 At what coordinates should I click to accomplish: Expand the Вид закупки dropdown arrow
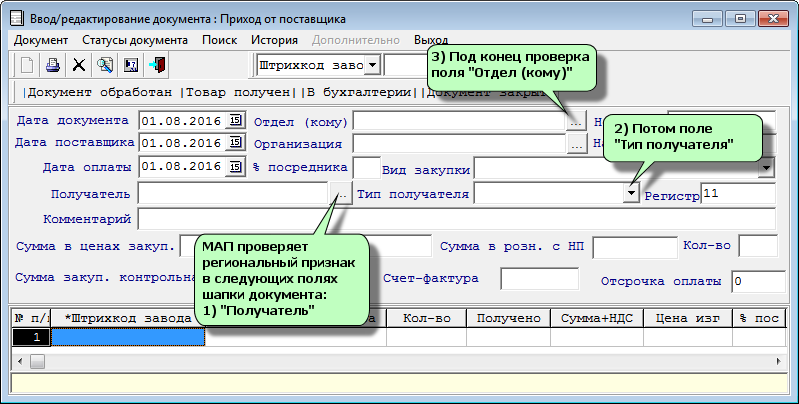click(x=766, y=168)
